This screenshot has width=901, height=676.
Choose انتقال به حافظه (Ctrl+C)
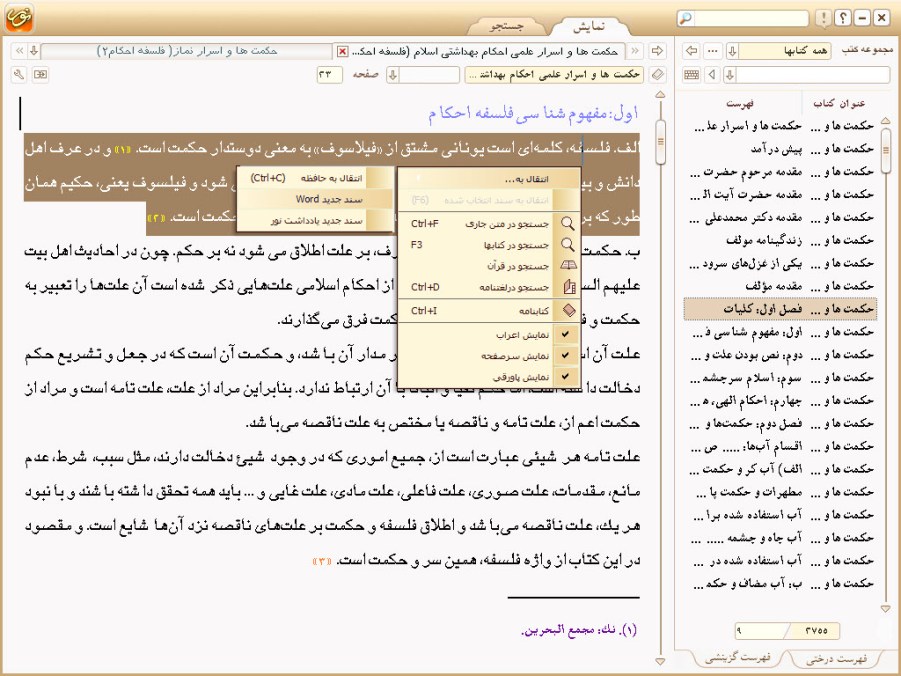click(315, 178)
